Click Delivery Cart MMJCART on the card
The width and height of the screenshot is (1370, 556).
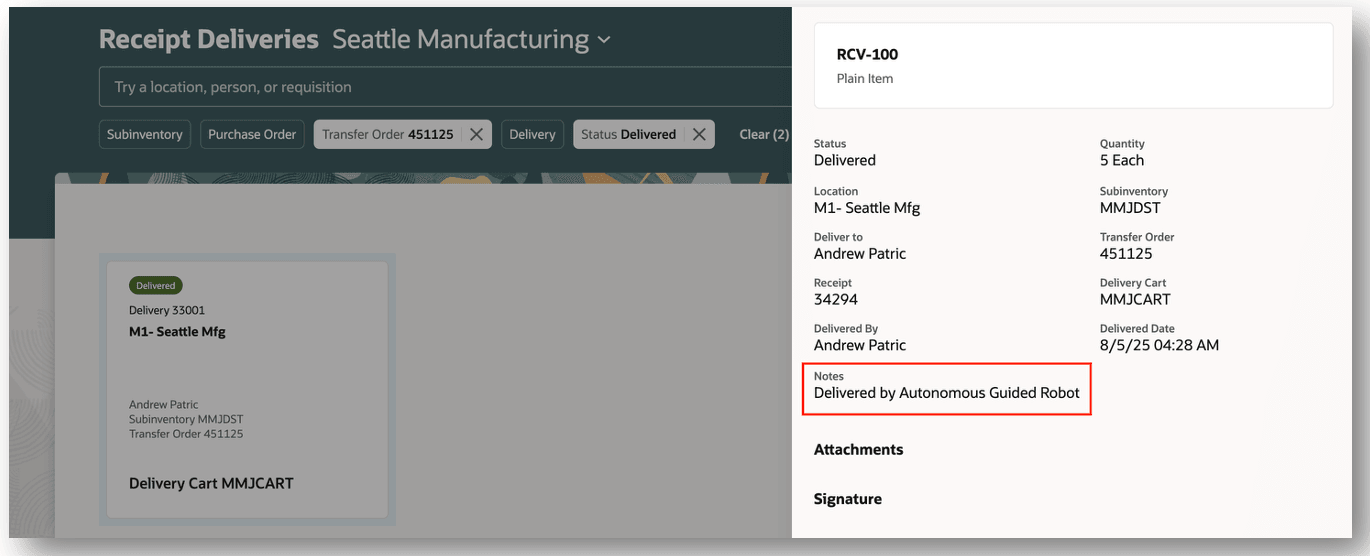tap(211, 484)
